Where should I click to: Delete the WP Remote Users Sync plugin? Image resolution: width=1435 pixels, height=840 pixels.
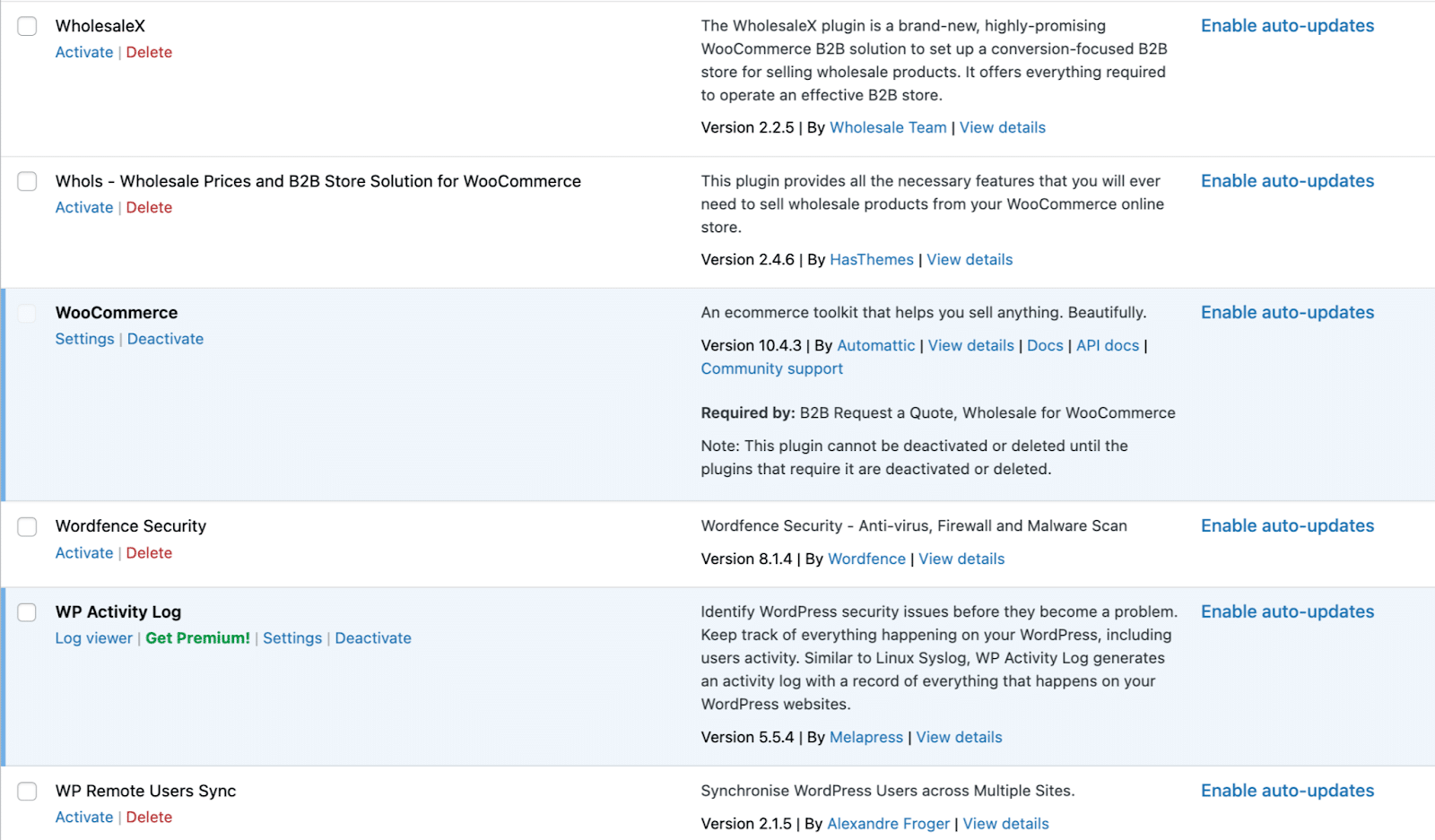[149, 817]
